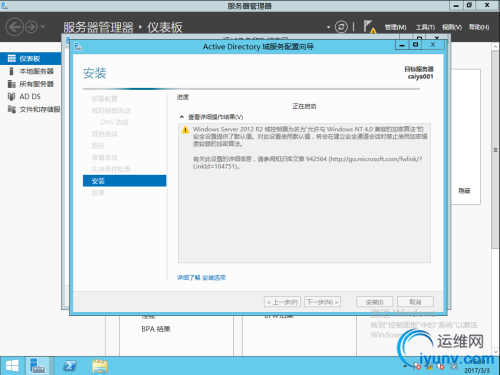This screenshot has width=500, height=375.
Task: Click the Server Manager title bar app icon
Action: [4, 5]
